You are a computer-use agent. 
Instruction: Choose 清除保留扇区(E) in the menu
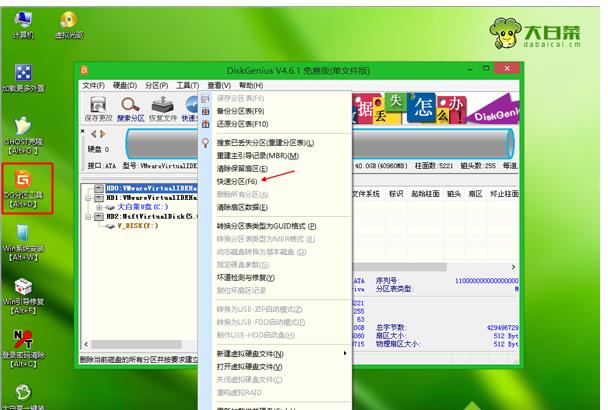pyautogui.click(x=242, y=169)
